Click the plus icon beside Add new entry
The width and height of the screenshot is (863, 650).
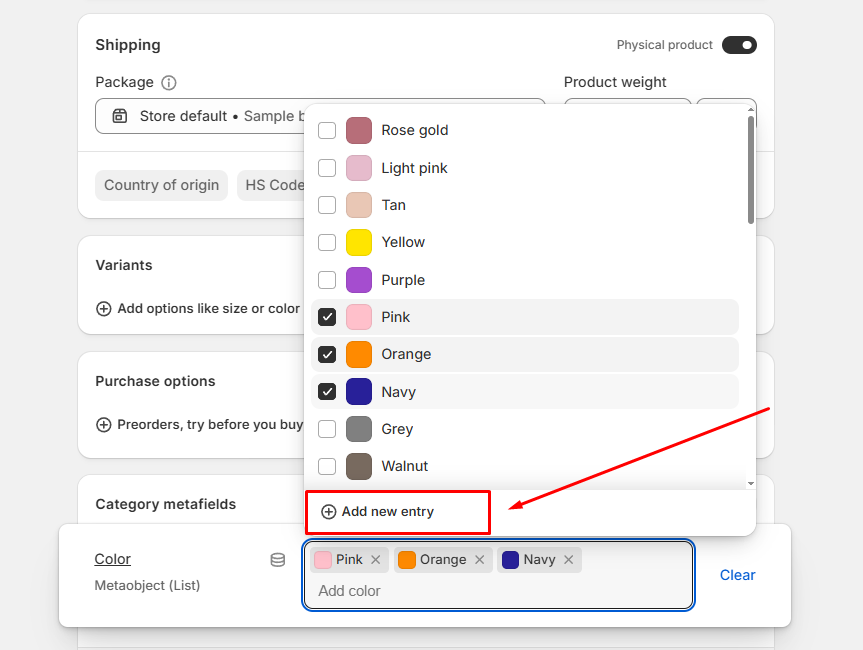coord(329,512)
